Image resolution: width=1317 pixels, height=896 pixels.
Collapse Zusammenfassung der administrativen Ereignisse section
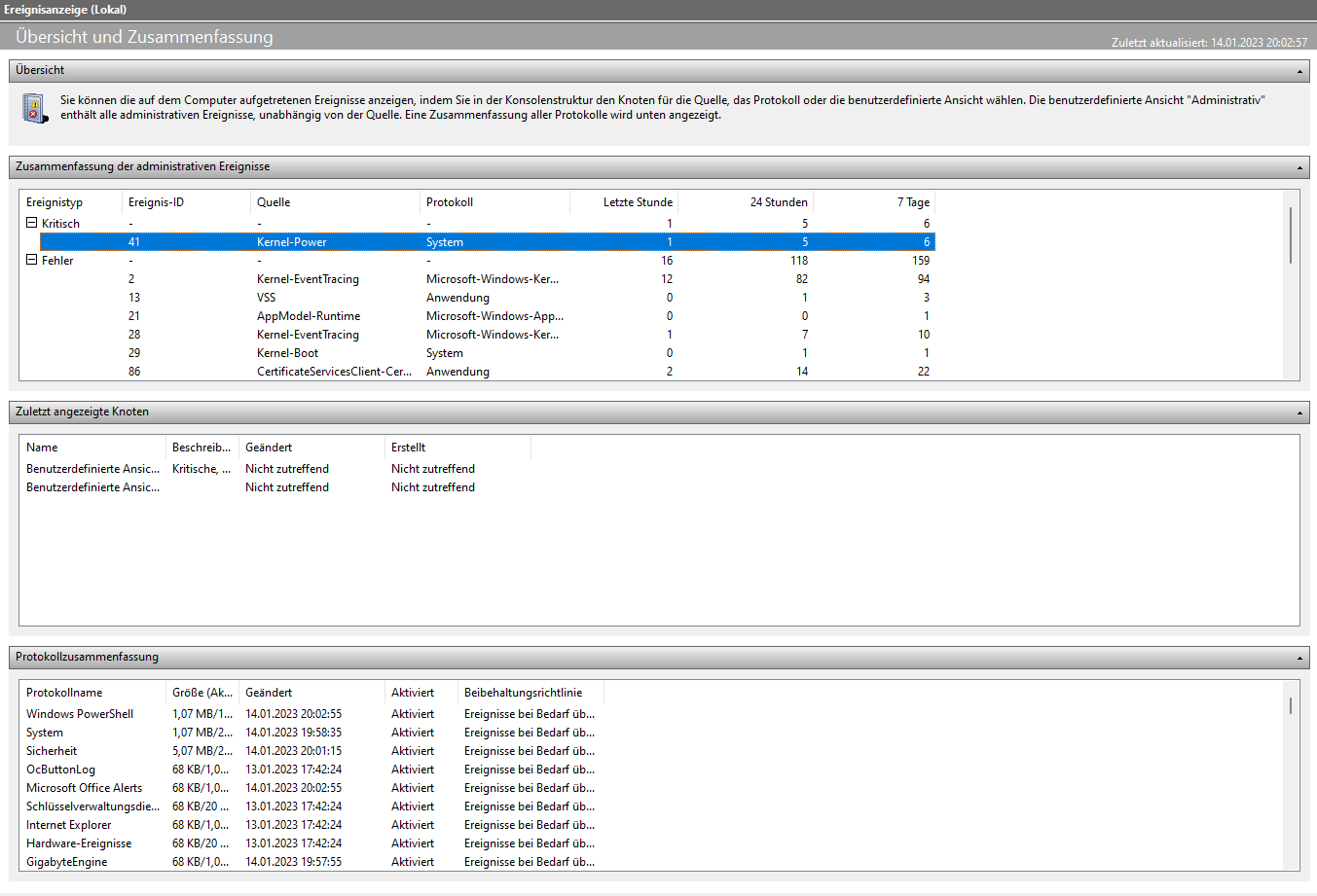[1299, 167]
